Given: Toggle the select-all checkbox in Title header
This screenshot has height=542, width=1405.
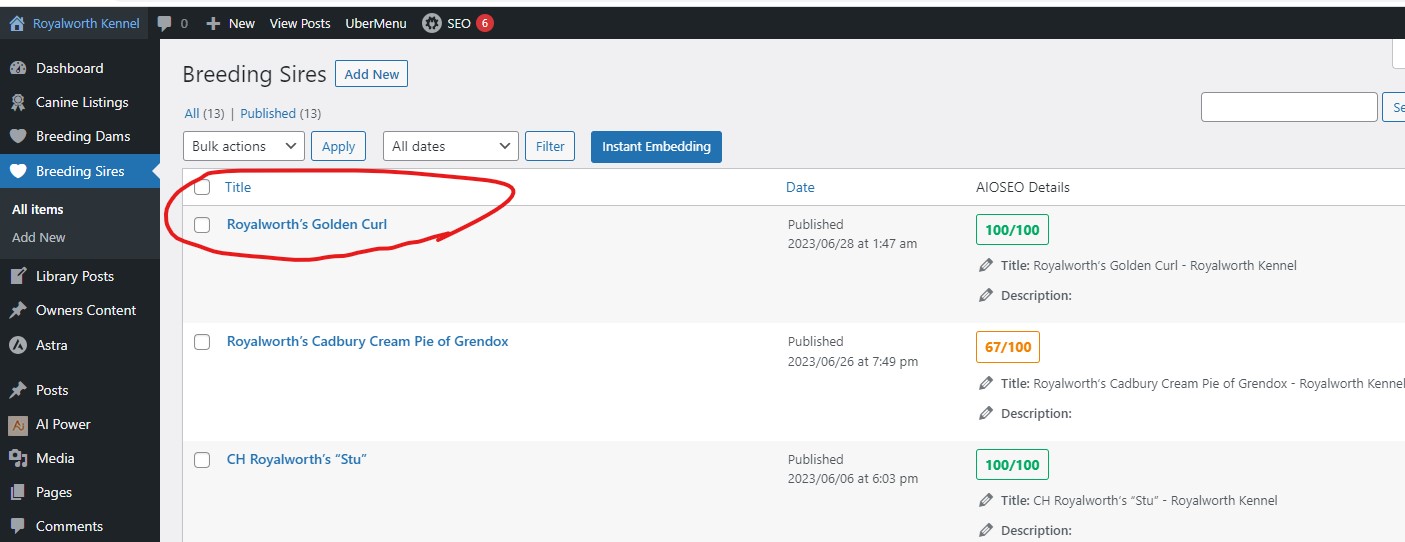Looking at the screenshot, I should 202,187.
